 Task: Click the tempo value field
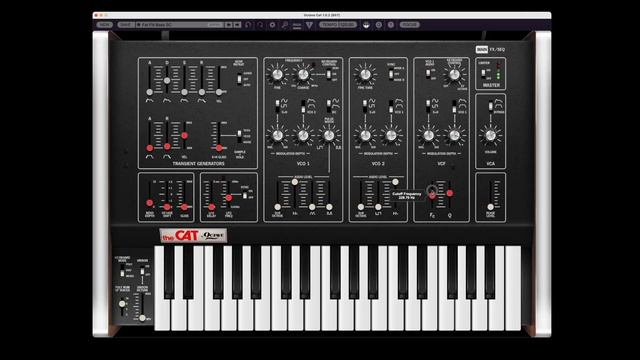pyautogui.click(x=347, y=25)
